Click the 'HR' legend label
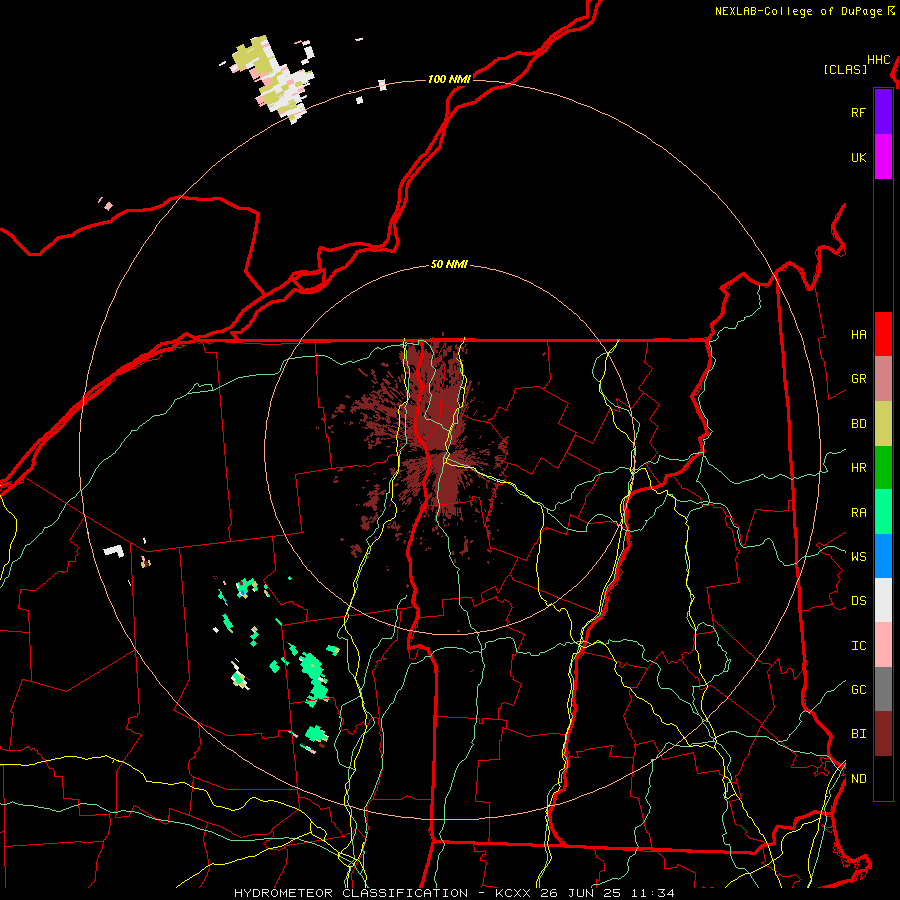900x900 pixels. click(x=858, y=468)
